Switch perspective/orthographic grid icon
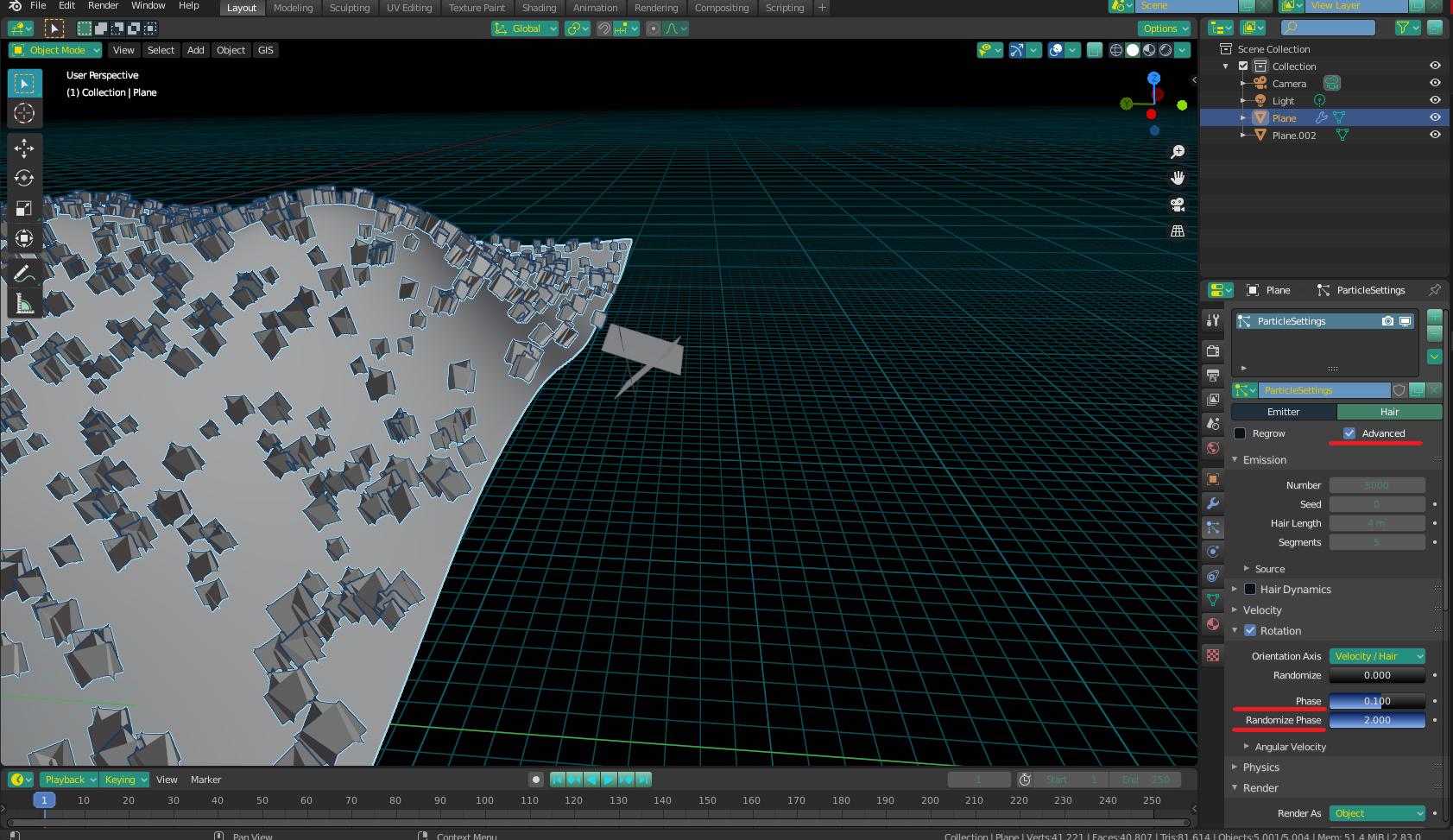 tap(1178, 231)
